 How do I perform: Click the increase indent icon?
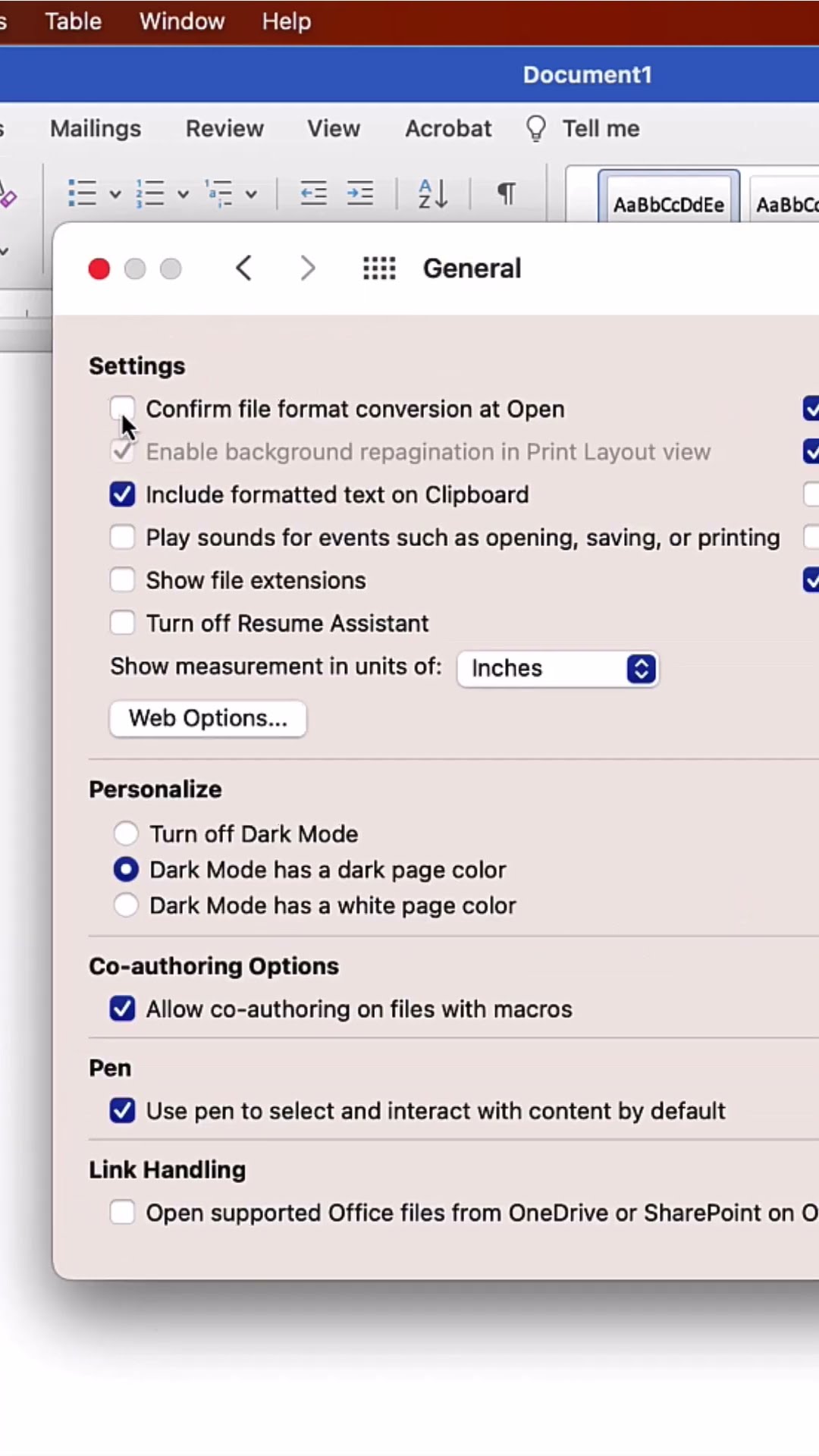coord(359,193)
